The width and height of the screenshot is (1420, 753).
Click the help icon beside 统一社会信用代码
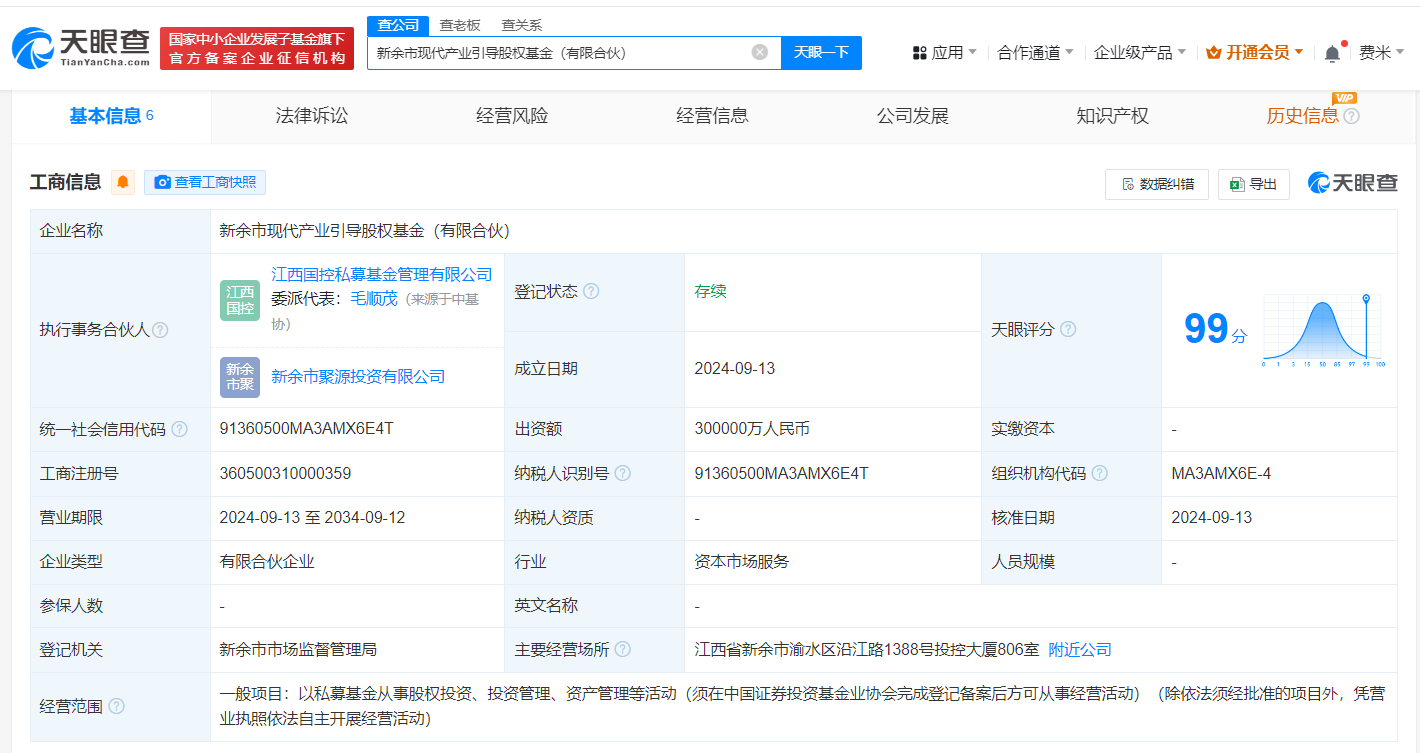[179, 429]
